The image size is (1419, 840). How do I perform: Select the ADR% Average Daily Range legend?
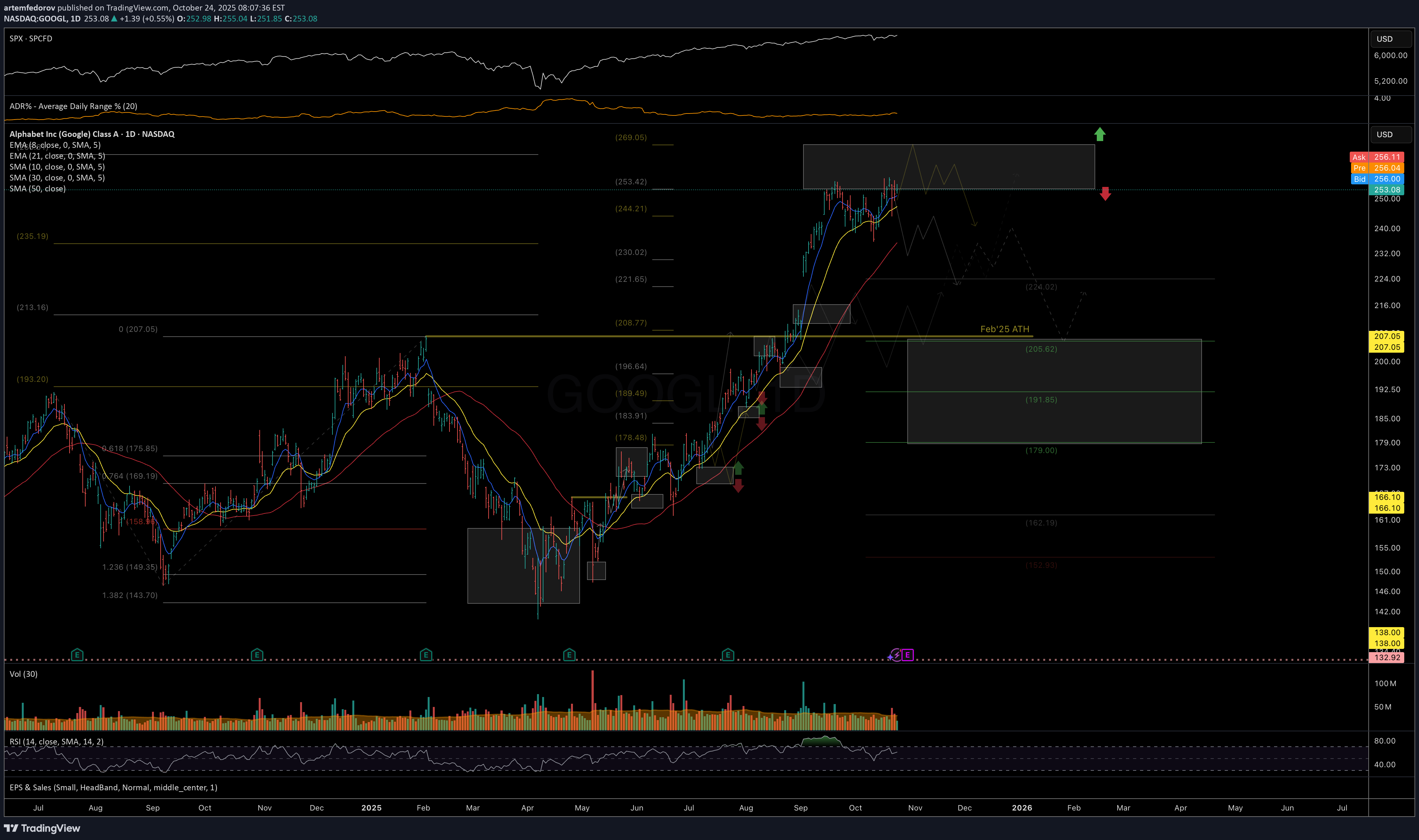(73, 106)
